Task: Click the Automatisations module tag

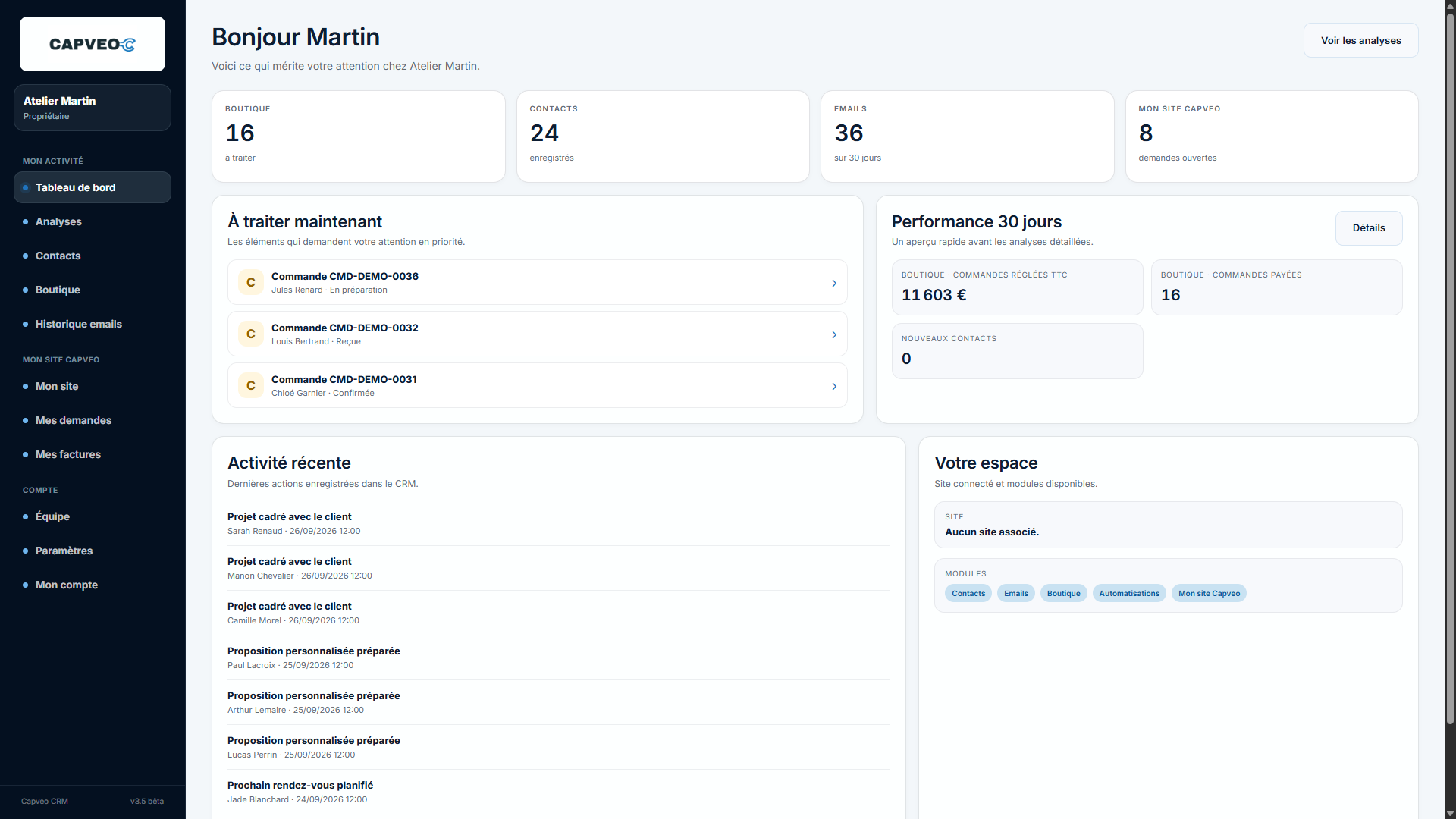Action: coord(1129,593)
